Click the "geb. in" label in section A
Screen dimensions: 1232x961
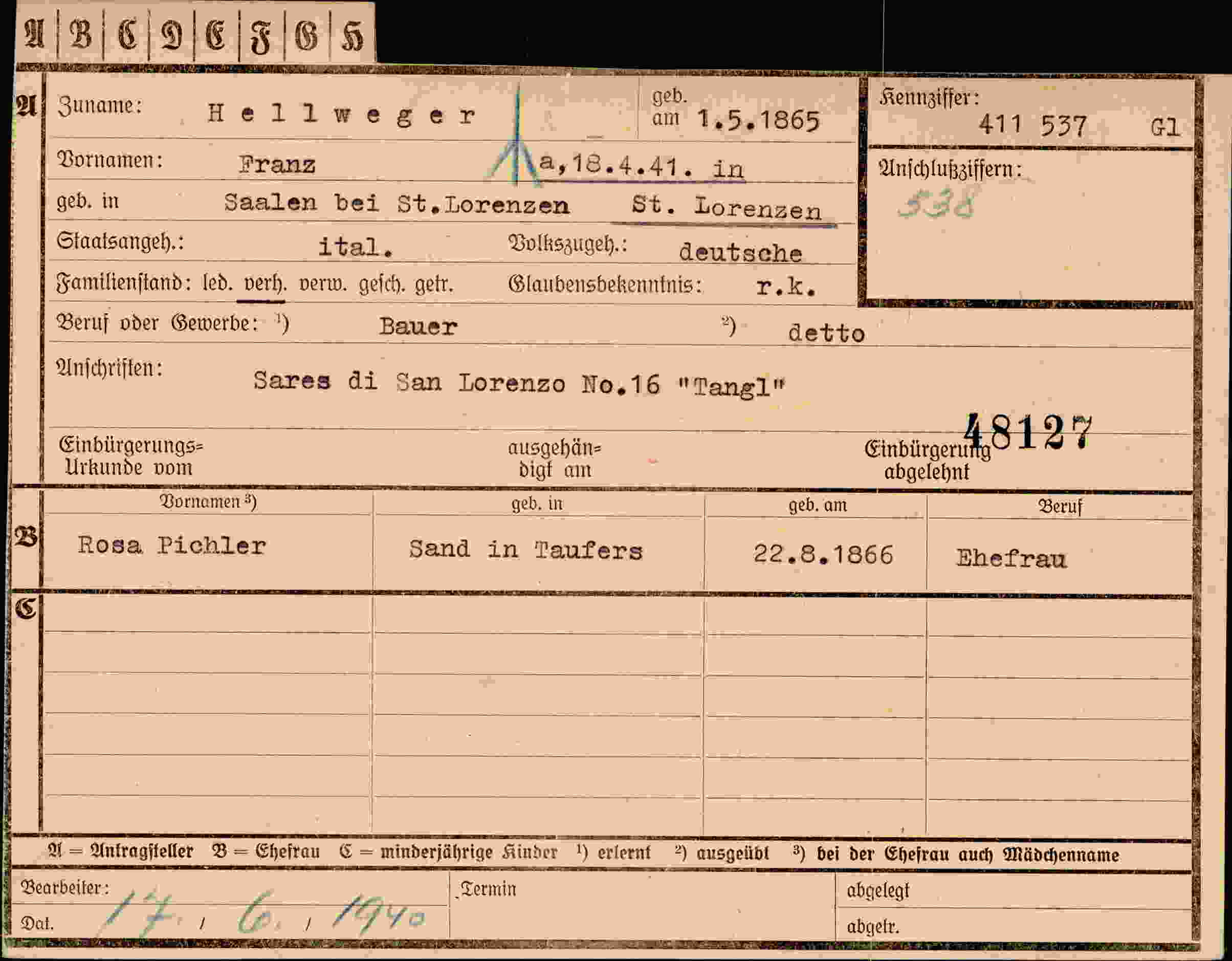(87, 201)
